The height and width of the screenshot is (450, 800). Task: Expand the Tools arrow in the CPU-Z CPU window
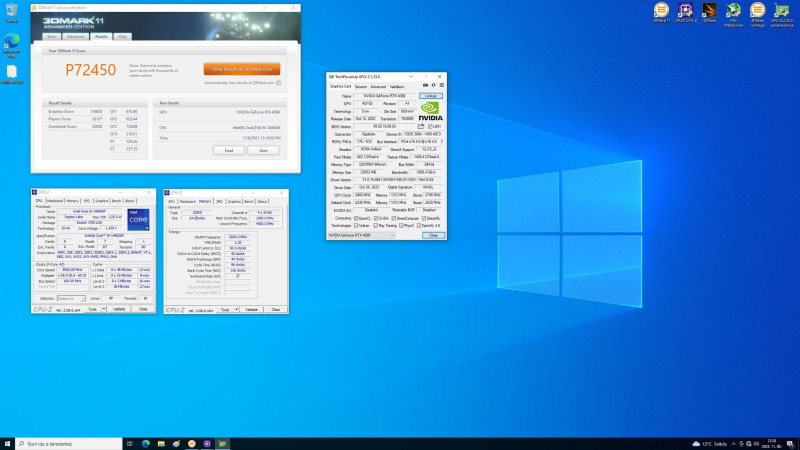point(104,309)
